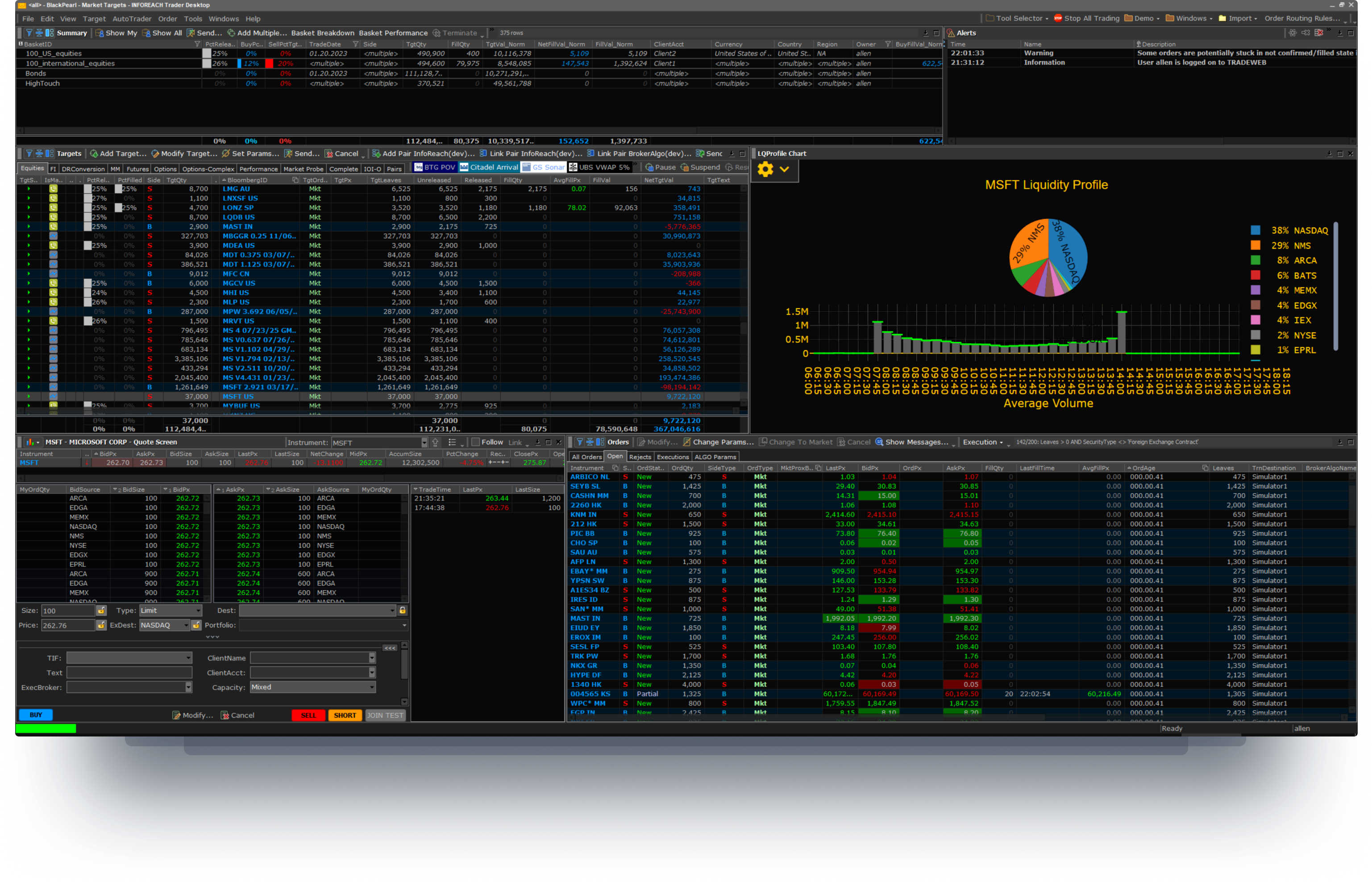
Task: Click the Cancel red-X icon in the Targets toolbar
Action: [x=328, y=154]
